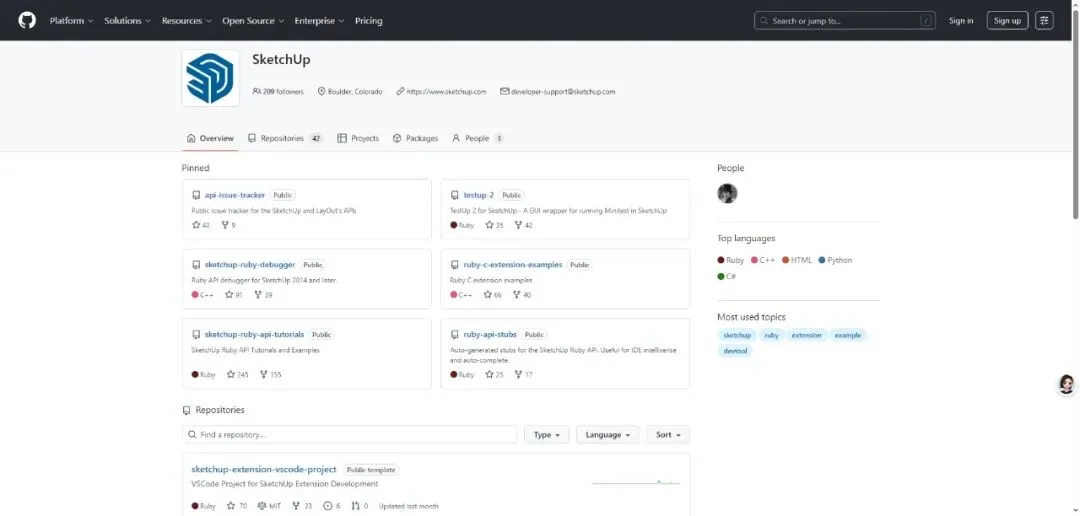1080x516 pixels.
Task: Open the sketchup-ruby-api-tutorials repository
Action: 254,335
